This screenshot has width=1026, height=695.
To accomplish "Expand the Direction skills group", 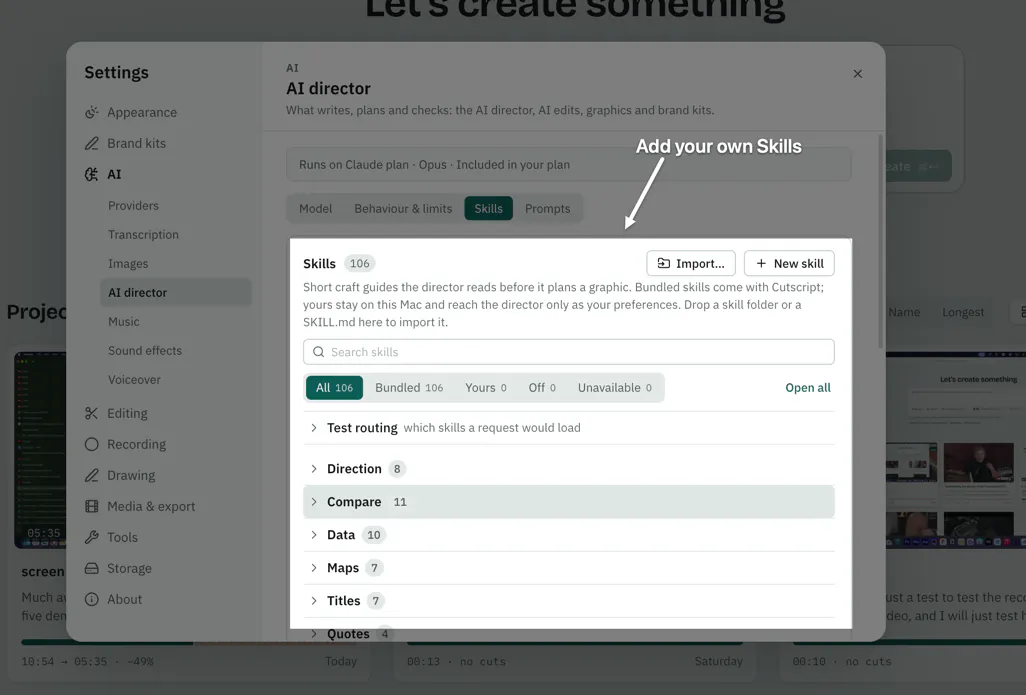I will click(569, 469).
